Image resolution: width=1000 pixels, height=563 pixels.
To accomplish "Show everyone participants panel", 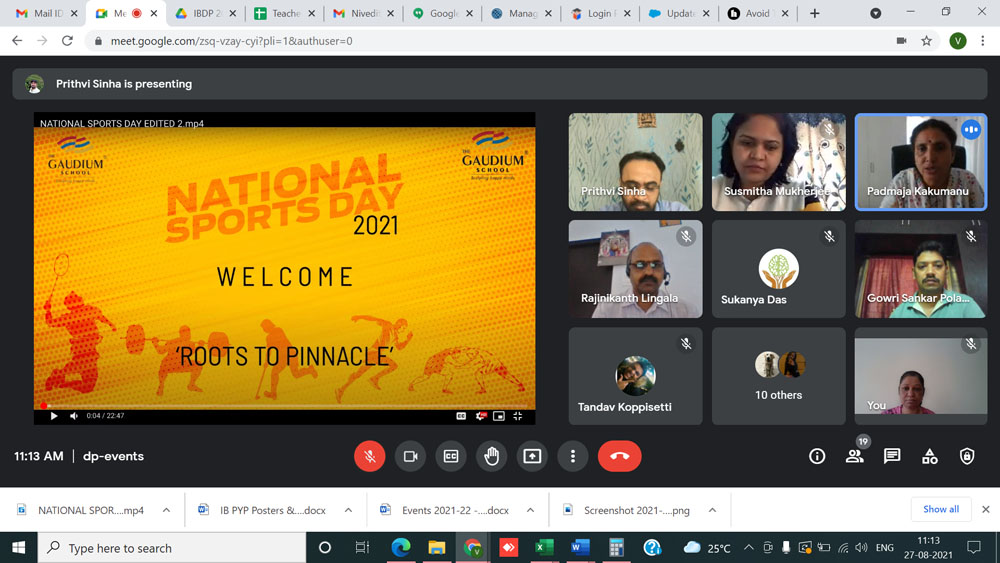I will coord(855,456).
